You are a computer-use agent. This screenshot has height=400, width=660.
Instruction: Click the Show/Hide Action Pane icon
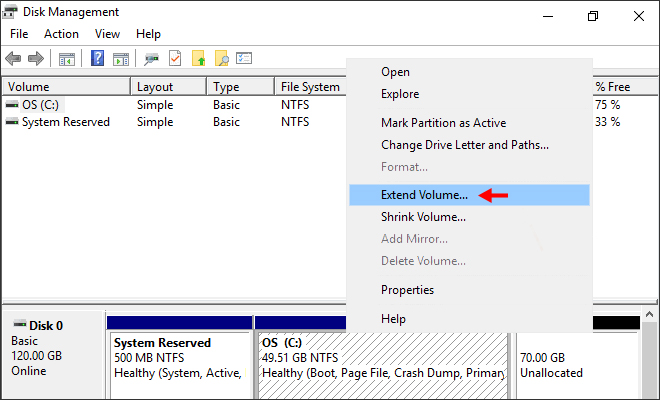(121, 58)
